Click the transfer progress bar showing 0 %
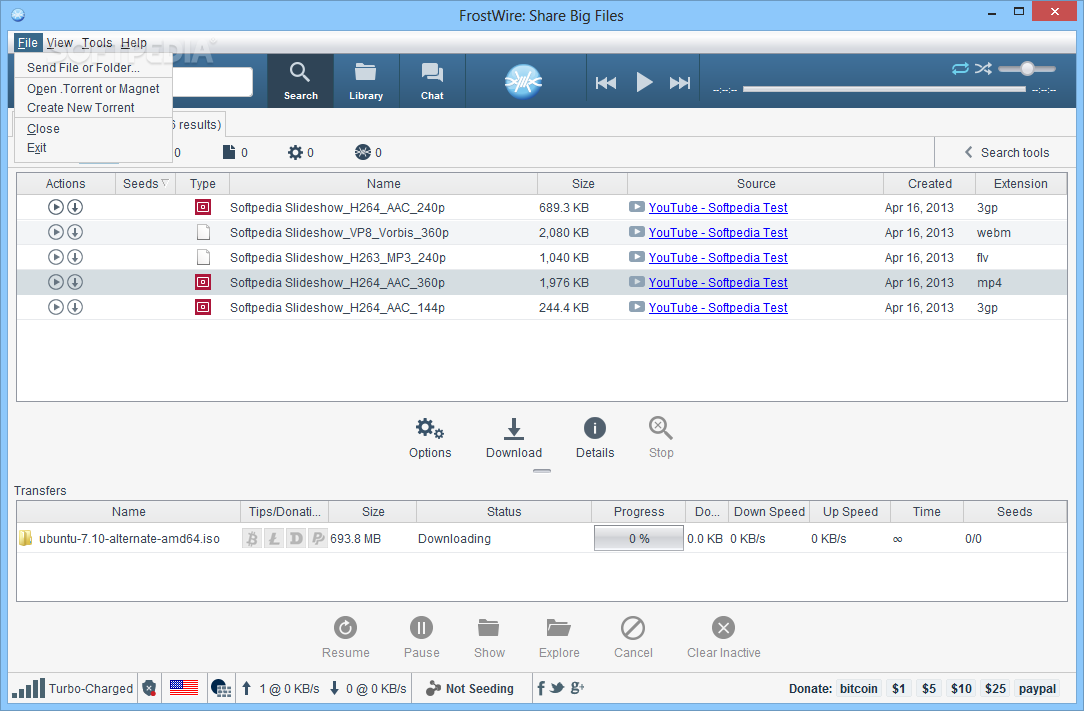1084x711 pixels. point(639,539)
